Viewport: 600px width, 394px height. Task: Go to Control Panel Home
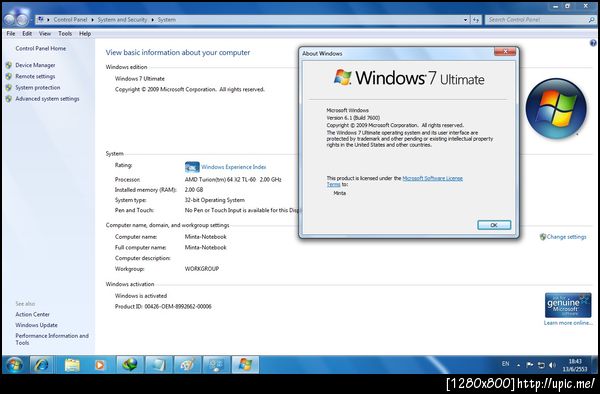[x=41, y=49]
